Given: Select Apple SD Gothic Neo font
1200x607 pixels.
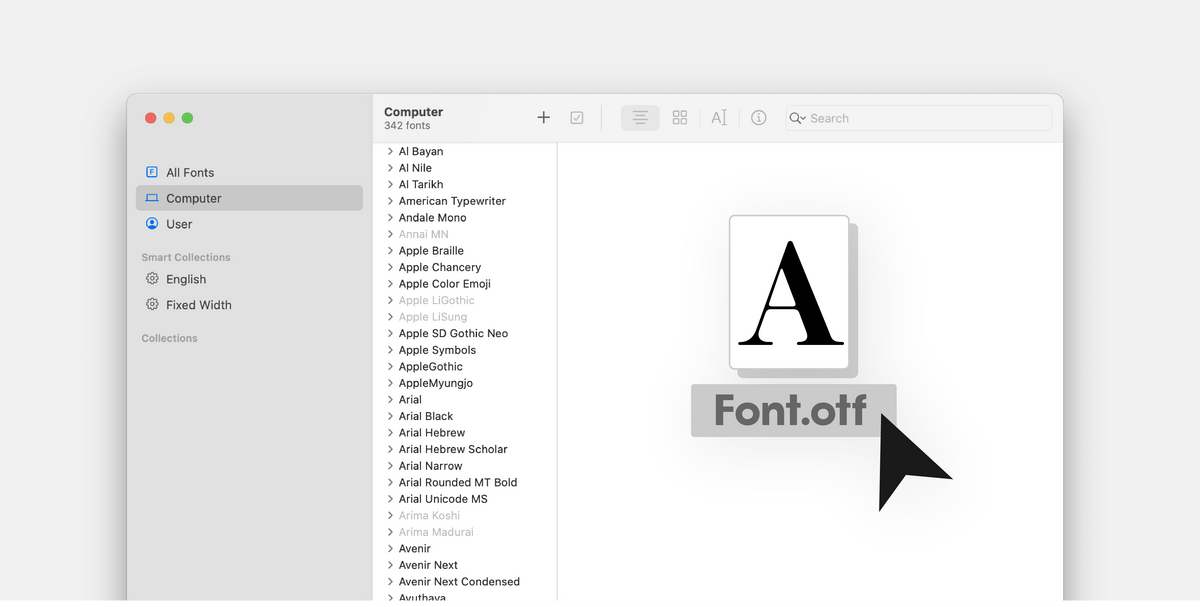Looking at the screenshot, I should [453, 333].
